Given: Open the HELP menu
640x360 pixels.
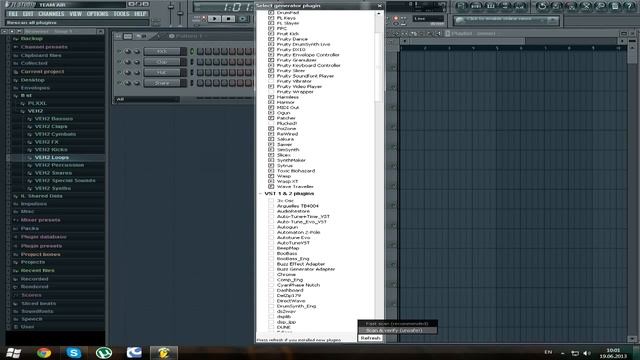Looking at the screenshot, I should pyautogui.click(x=140, y=14).
